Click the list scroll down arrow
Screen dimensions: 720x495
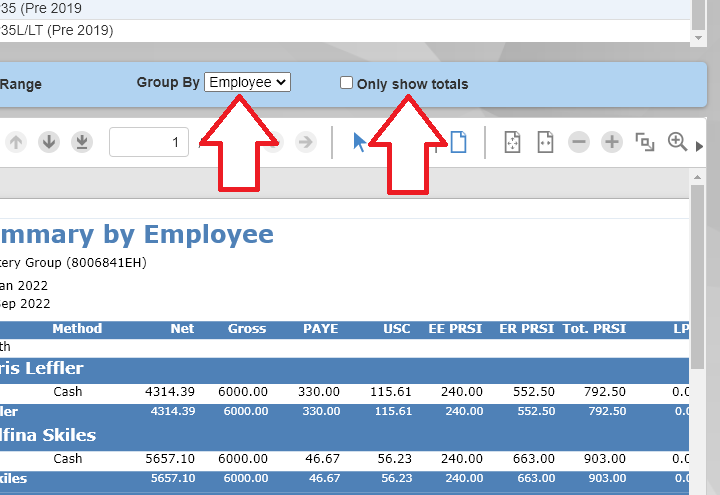tap(699, 36)
